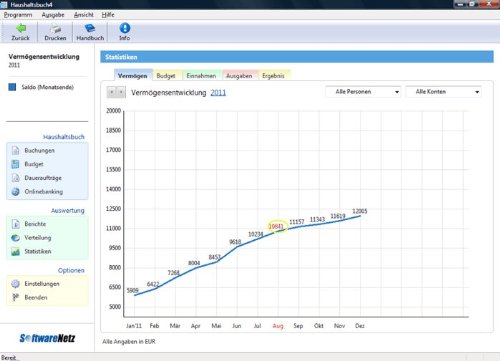Click the Zurück green arrow icon
Viewport: 500px width, 361px height.
(x=21, y=28)
